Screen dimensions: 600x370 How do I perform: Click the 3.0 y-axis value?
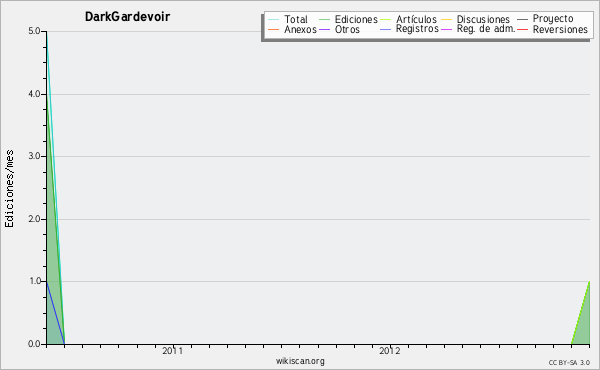point(34,156)
